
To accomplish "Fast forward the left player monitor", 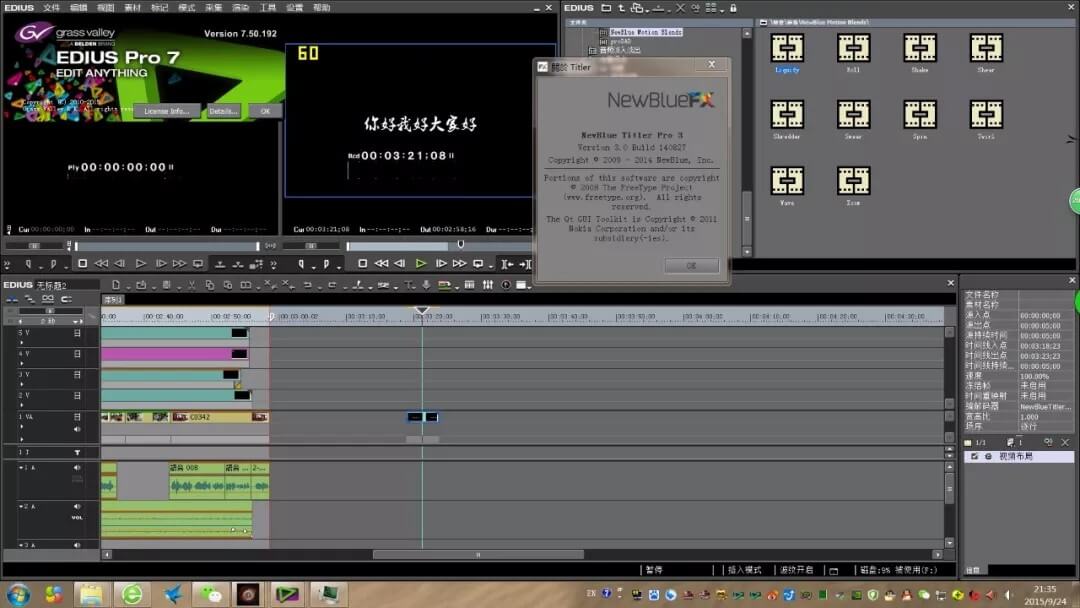I will click(180, 264).
